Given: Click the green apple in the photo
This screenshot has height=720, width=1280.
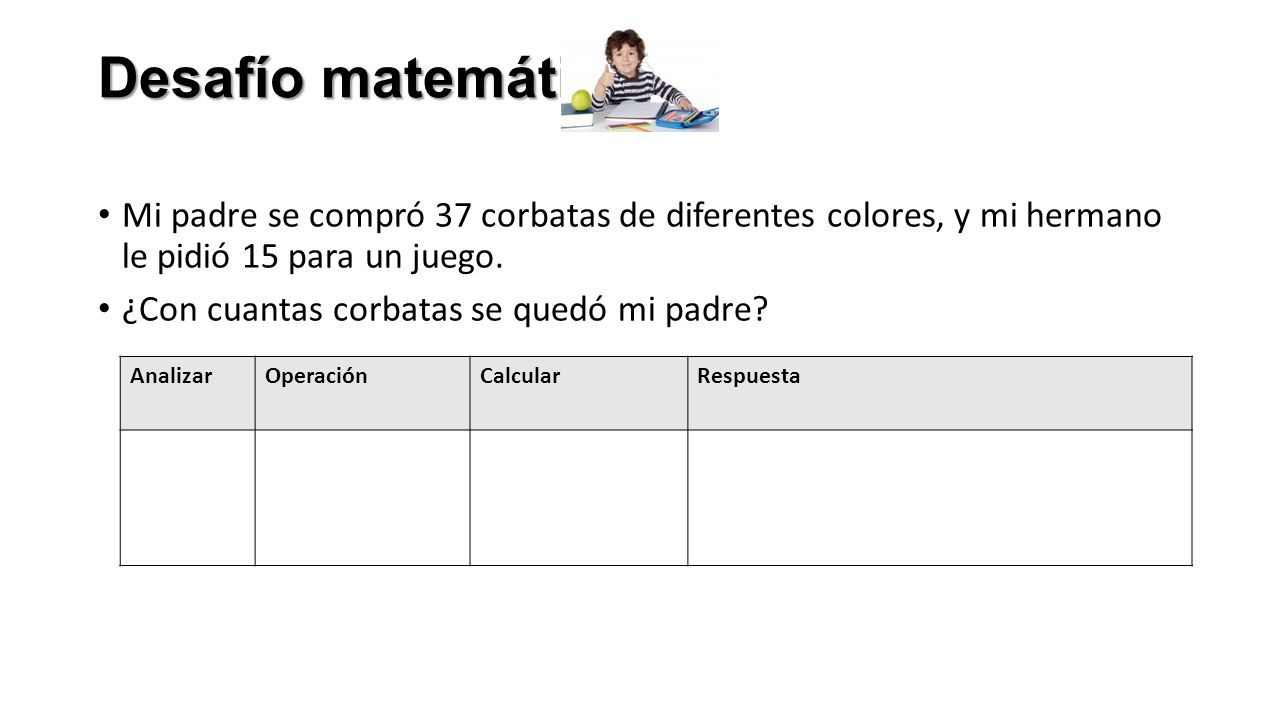Looking at the screenshot, I should (x=580, y=99).
